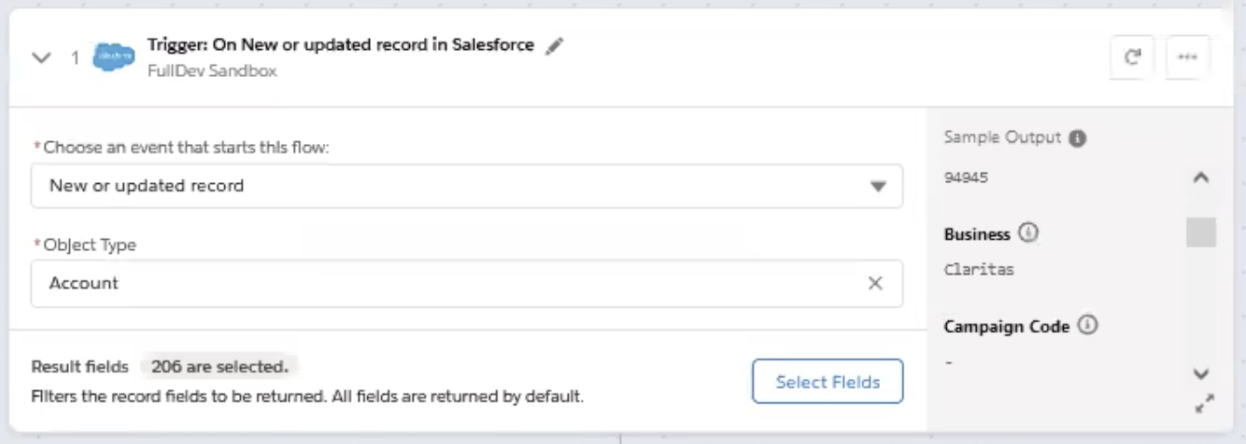Click the Campaign Code info icon
This screenshot has width=1246, height=444.
point(1089,326)
